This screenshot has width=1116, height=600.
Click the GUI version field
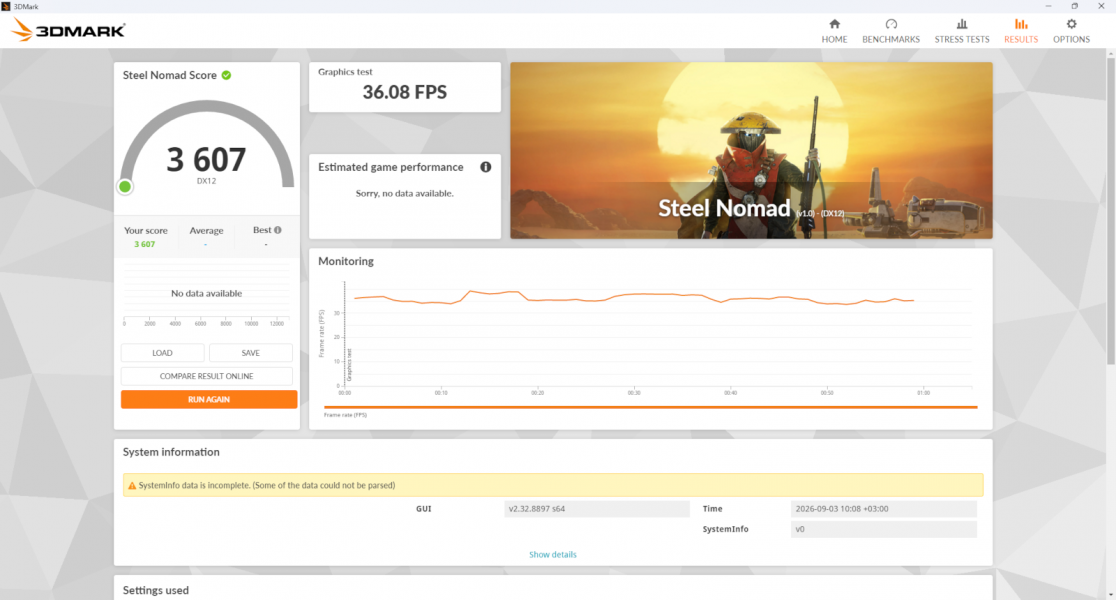pos(596,509)
